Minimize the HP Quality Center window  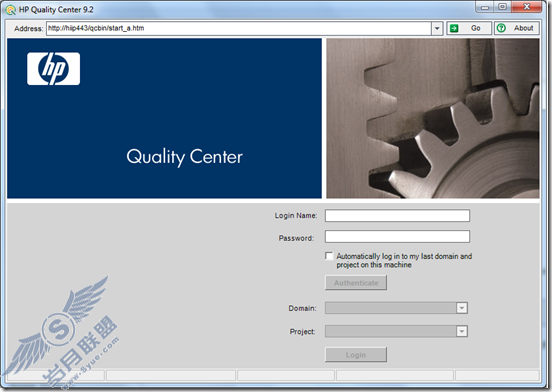point(485,7)
